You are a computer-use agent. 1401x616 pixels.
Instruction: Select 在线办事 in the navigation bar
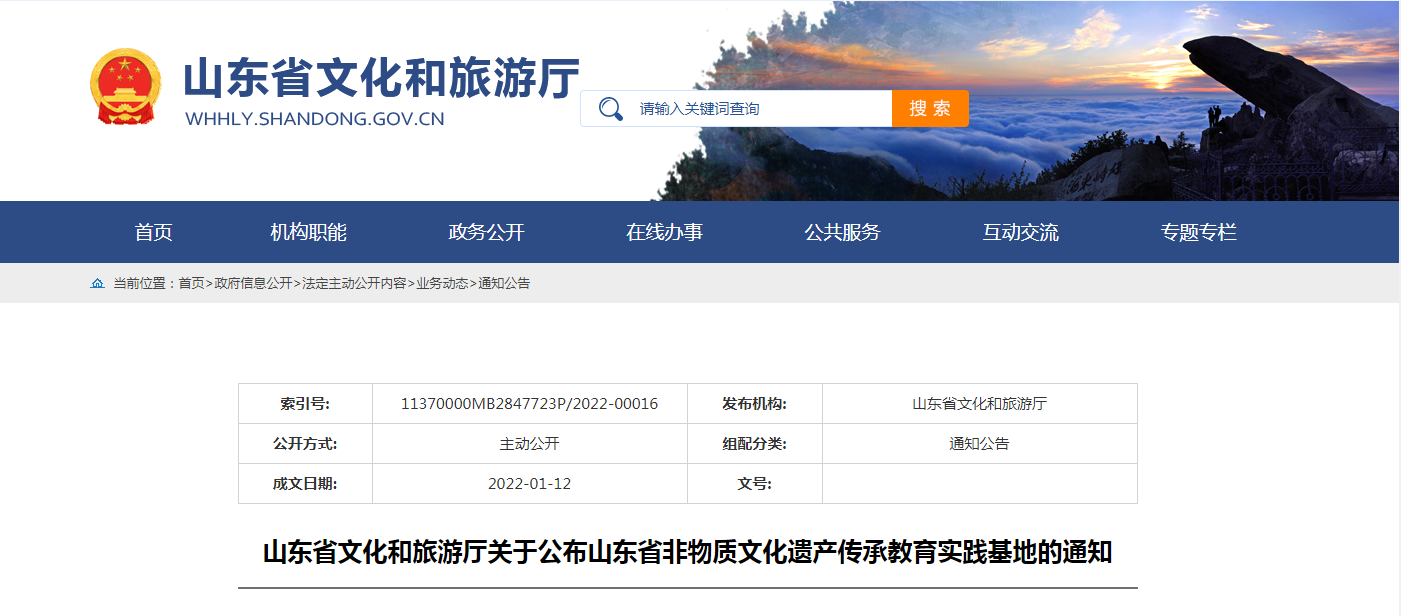[x=664, y=232]
